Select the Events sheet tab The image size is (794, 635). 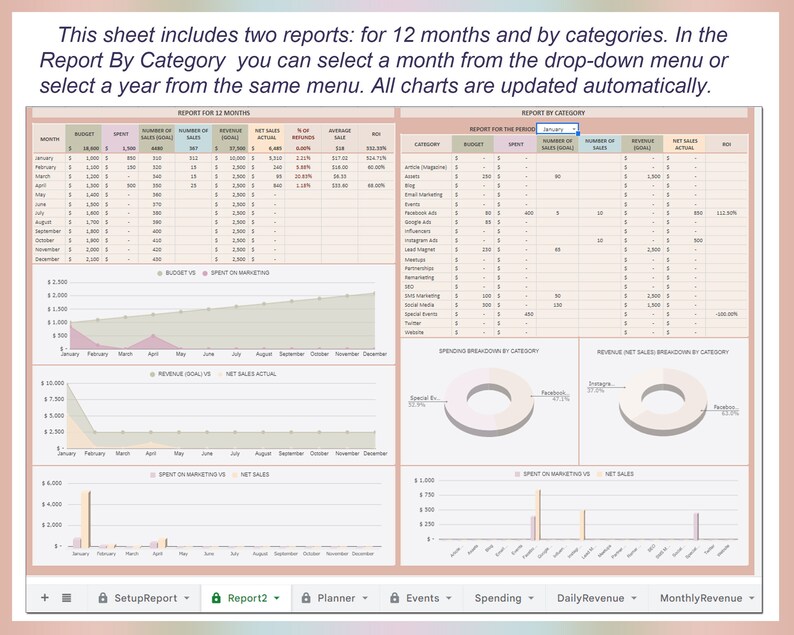tap(422, 598)
